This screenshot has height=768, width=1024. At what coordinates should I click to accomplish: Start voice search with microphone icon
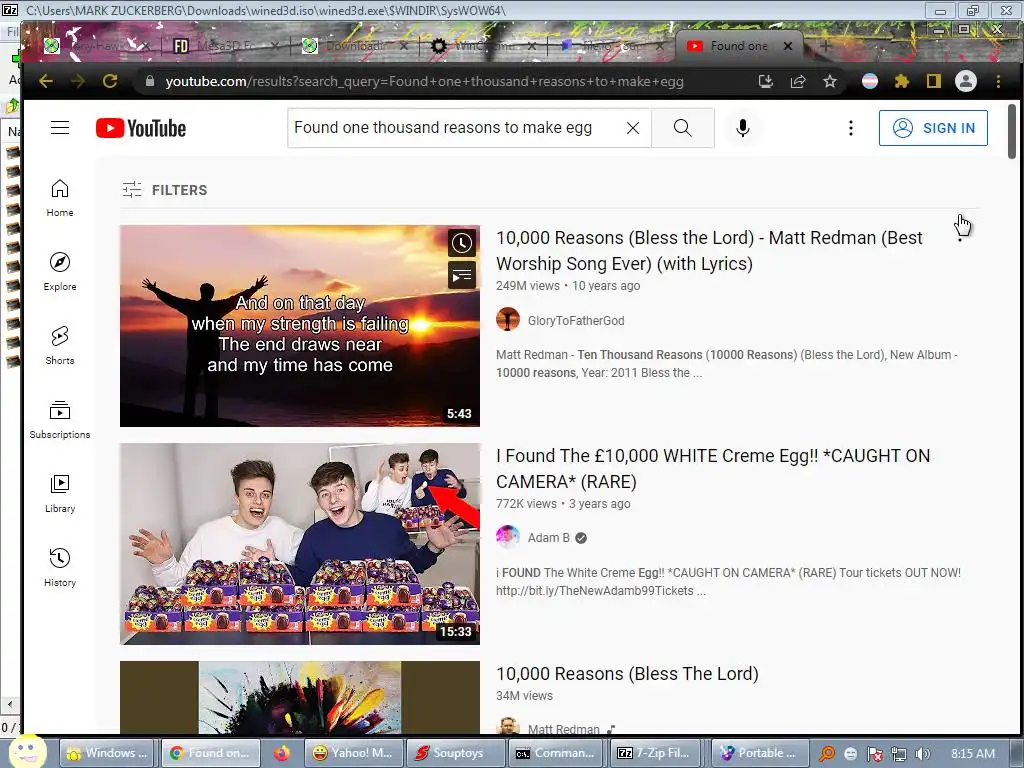(743, 128)
